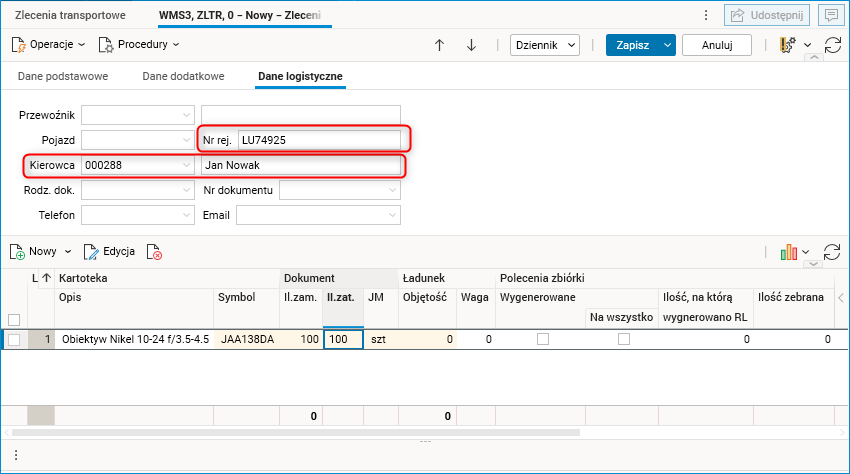The image size is (850, 474).
Task: Open the Telefon combo box
Action: [x=138, y=215]
